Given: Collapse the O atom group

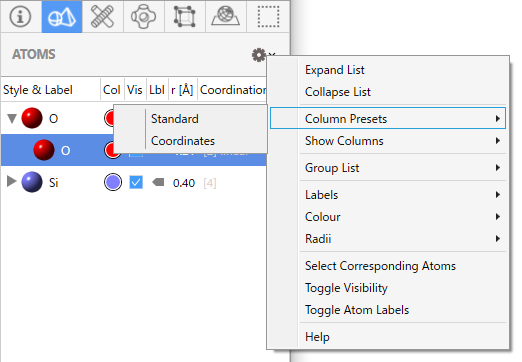Looking at the screenshot, I should tap(12, 118).
